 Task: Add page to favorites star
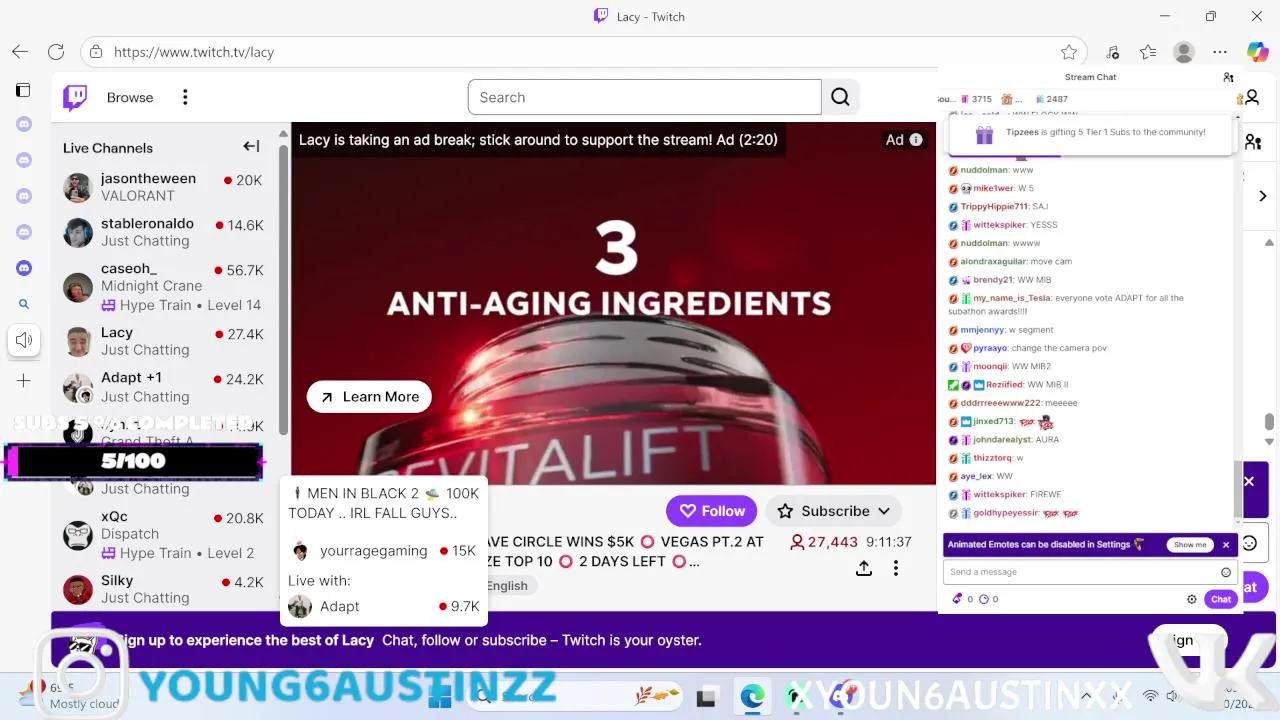point(1069,52)
